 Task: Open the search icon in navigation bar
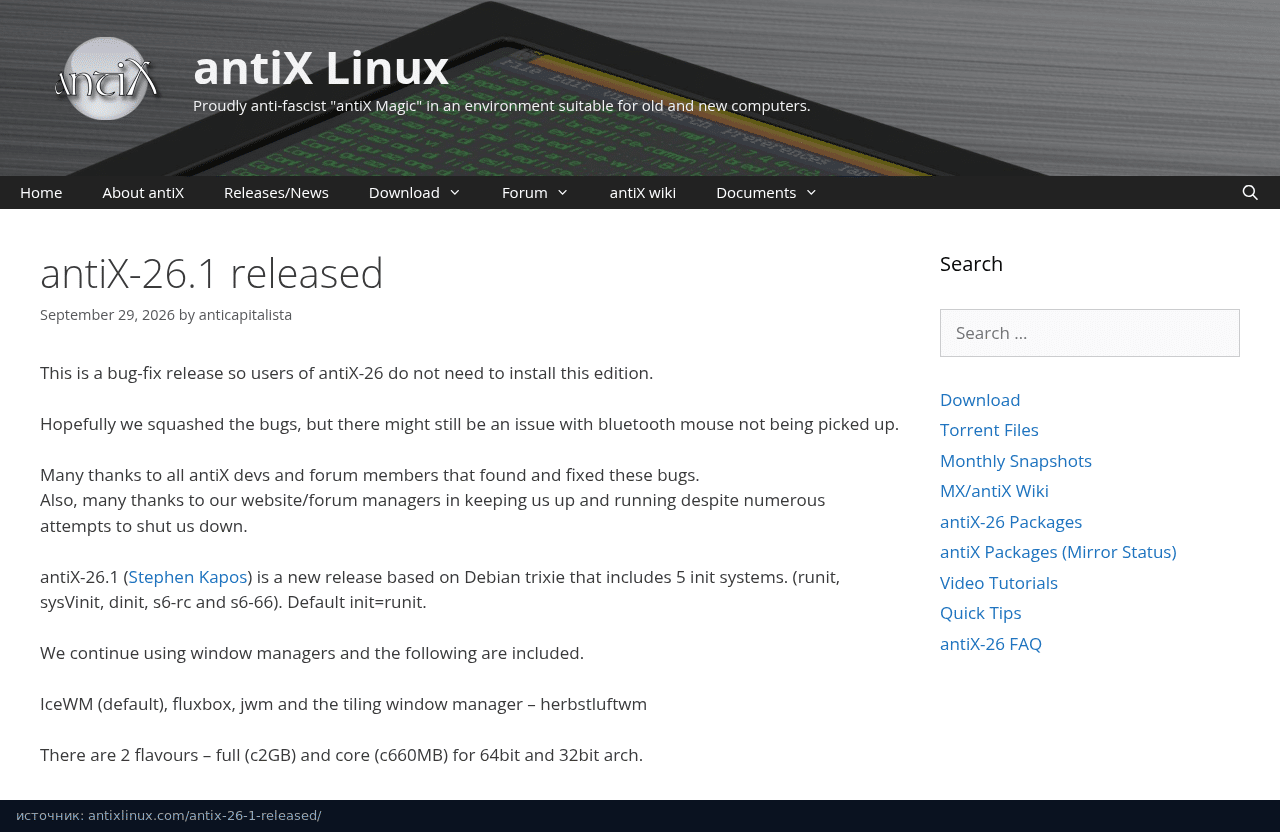(1250, 192)
